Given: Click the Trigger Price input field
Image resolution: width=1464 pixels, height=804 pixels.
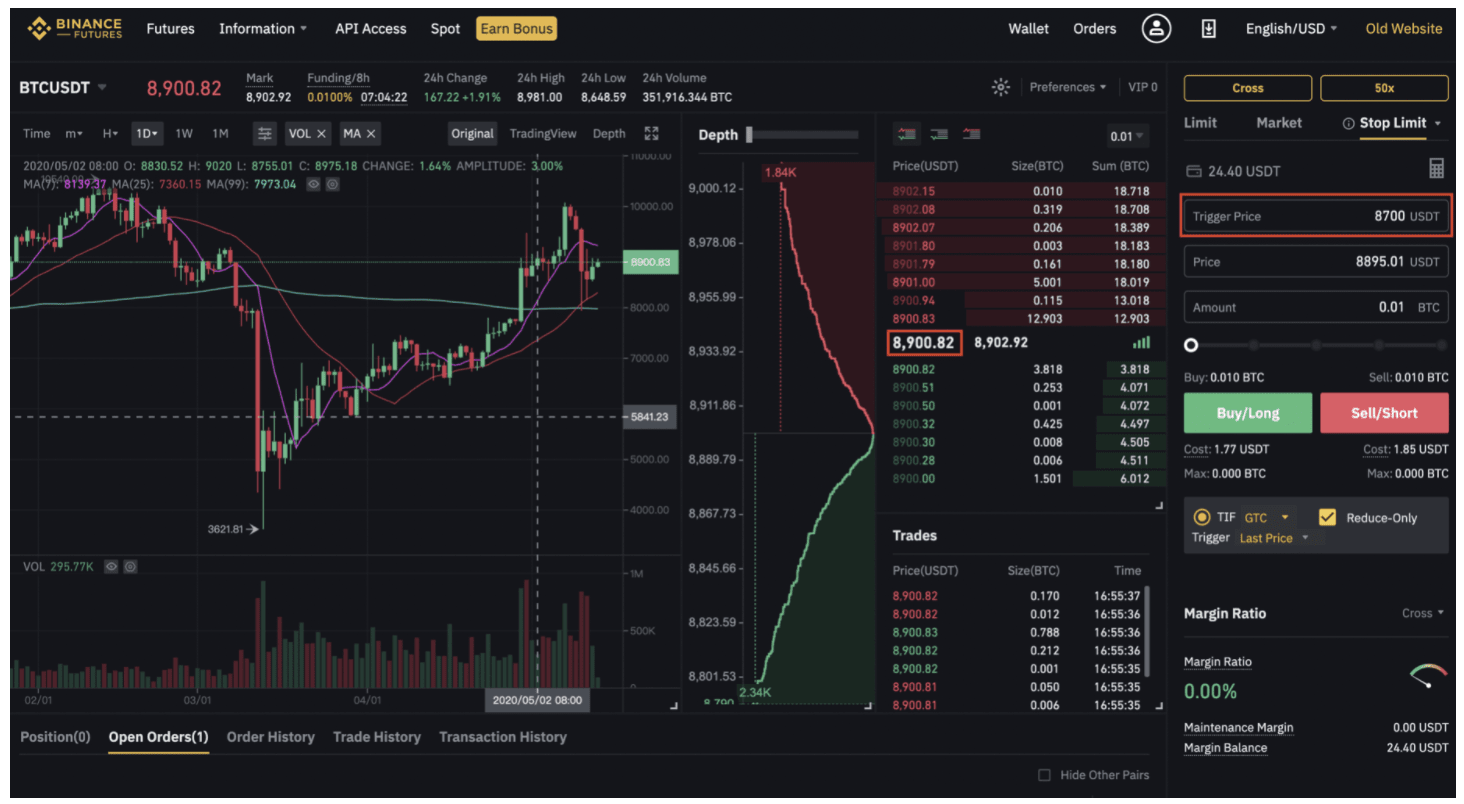Looking at the screenshot, I should (x=1316, y=216).
